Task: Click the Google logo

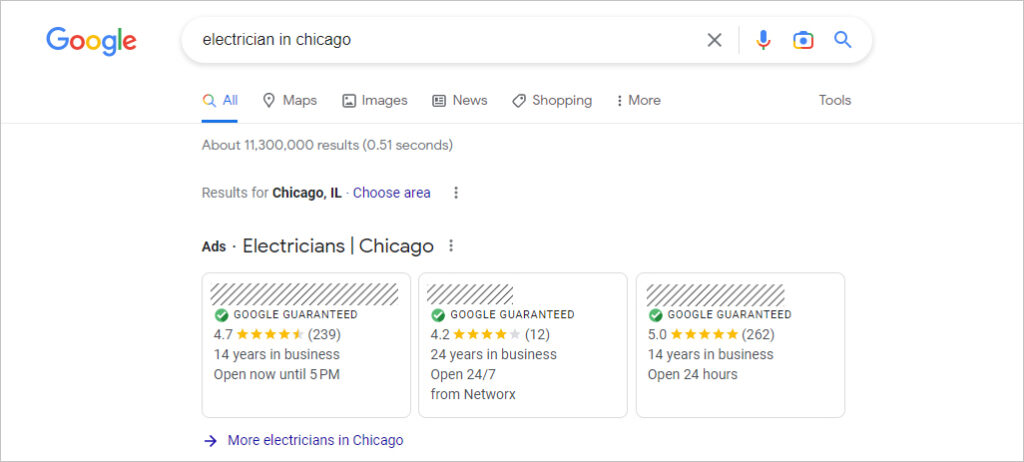Action: coord(91,40)
